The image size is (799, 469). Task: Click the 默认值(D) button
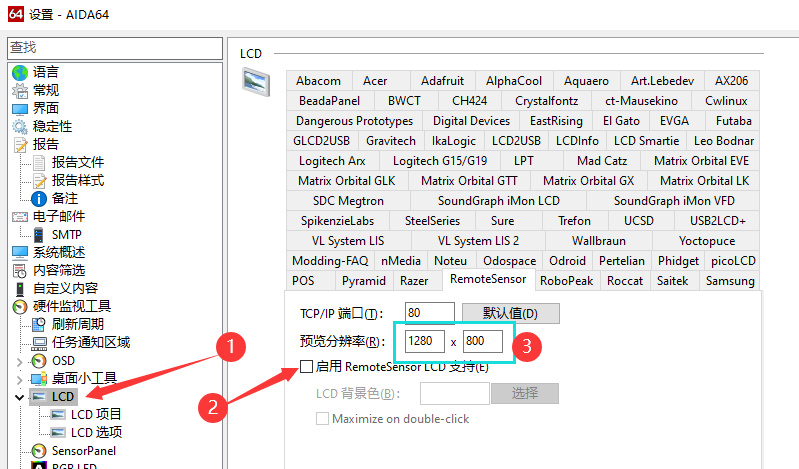pos(511,313)
